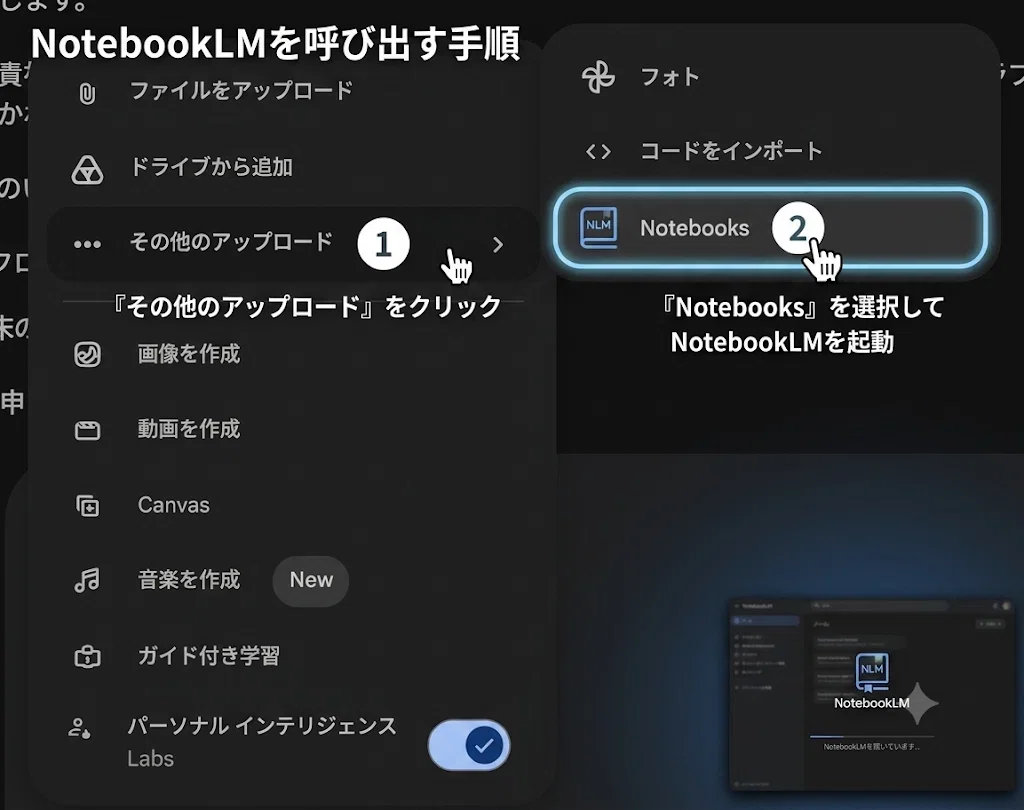Click the パーソナル インテリジェンス label

[262, 726]
